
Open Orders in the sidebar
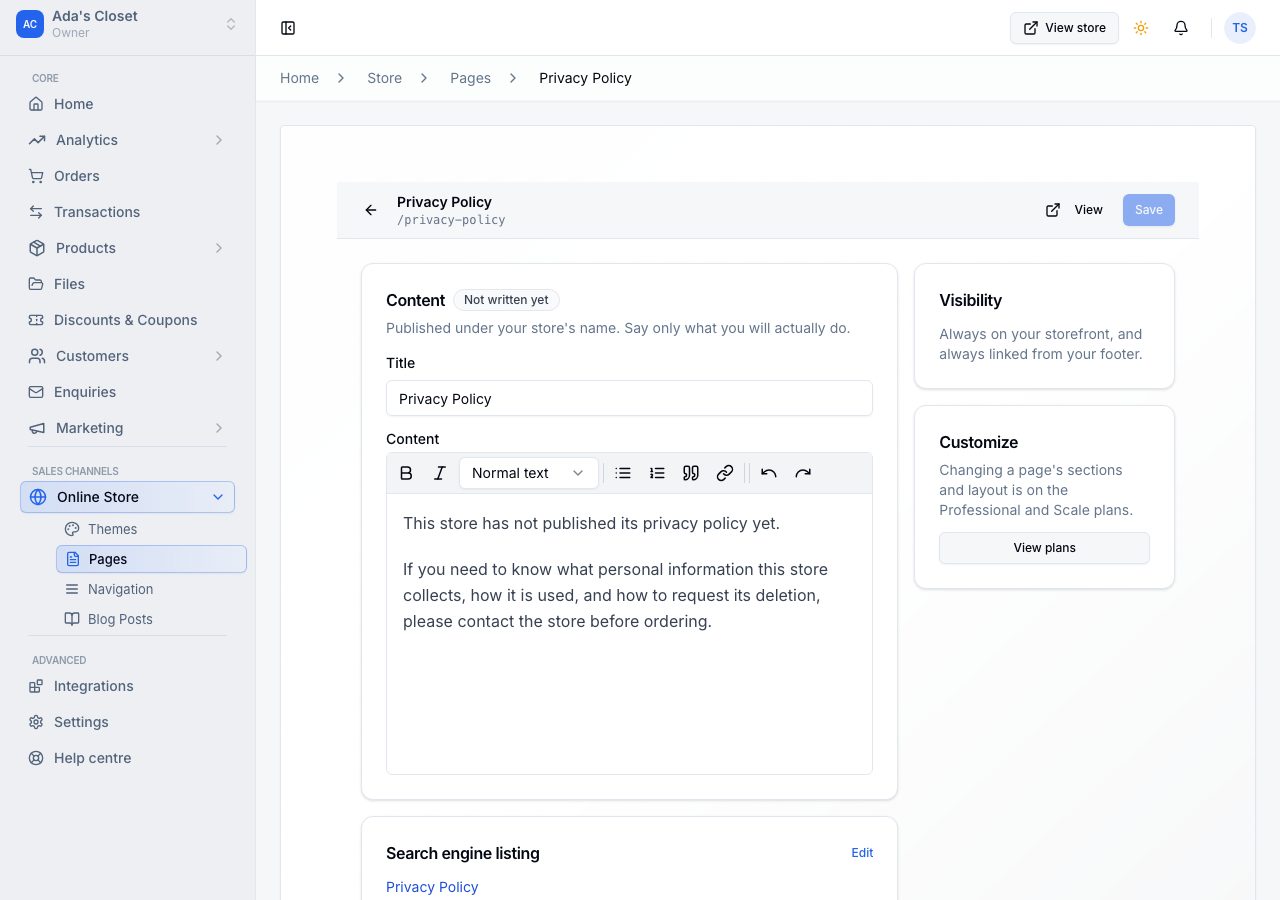pos(127,176)
